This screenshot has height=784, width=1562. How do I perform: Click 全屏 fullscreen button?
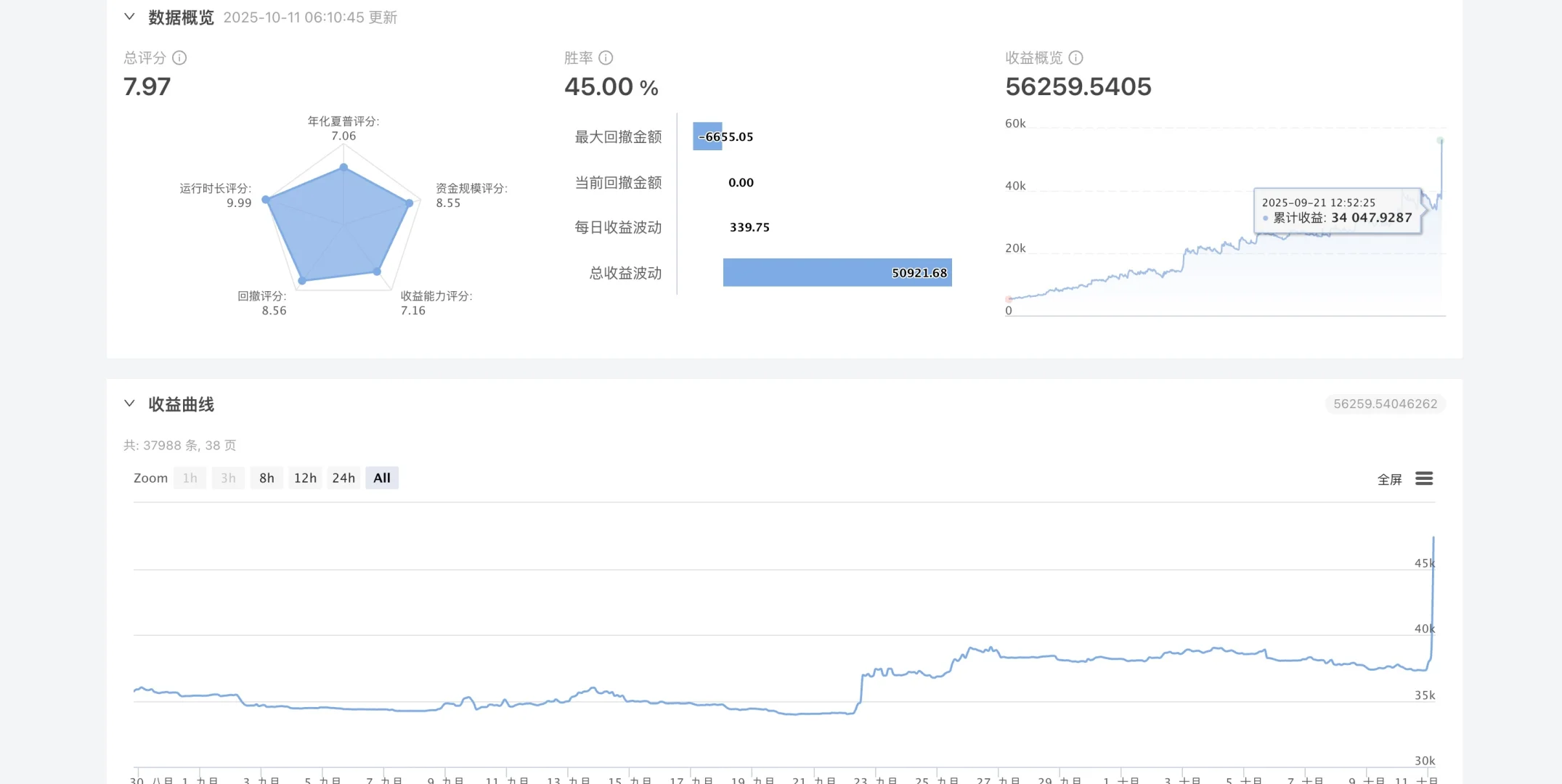[1389, 479]
